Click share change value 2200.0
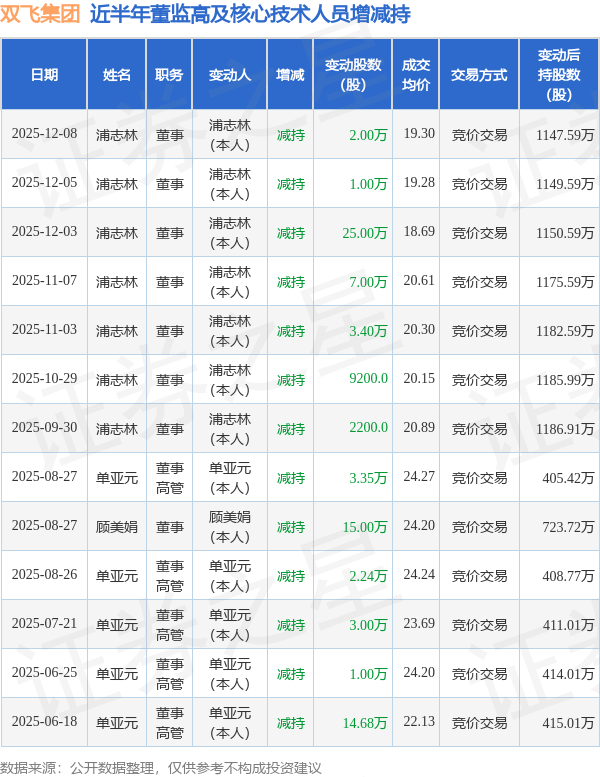Image resolution: width=600 pixels, height=777 pixels. 368,428
